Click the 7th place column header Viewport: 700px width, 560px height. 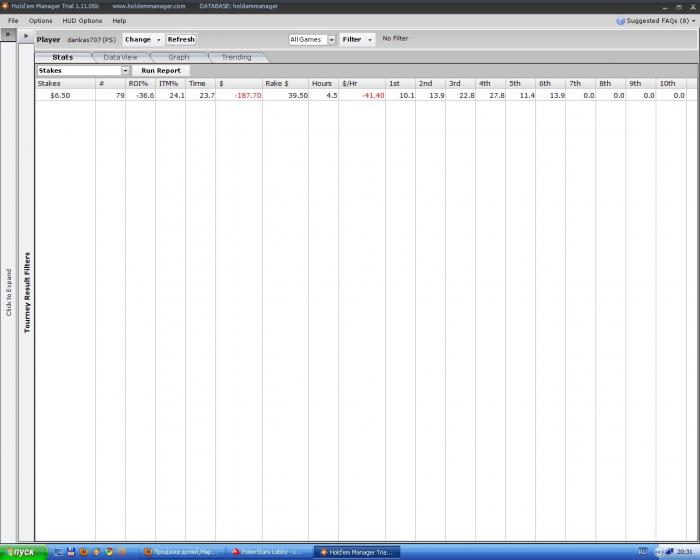click(x=580, y=84)
